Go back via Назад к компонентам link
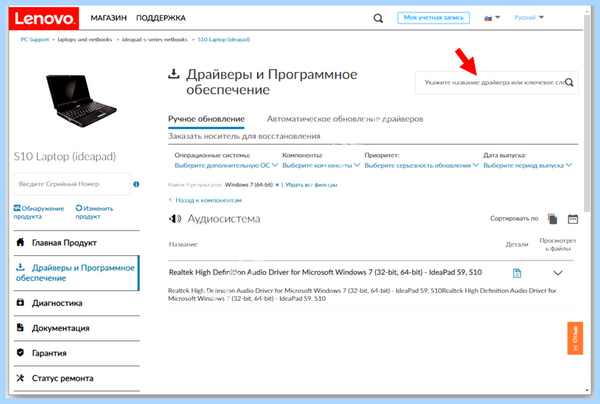The width and height of the screenshot is (600, 404). [205, 200]
